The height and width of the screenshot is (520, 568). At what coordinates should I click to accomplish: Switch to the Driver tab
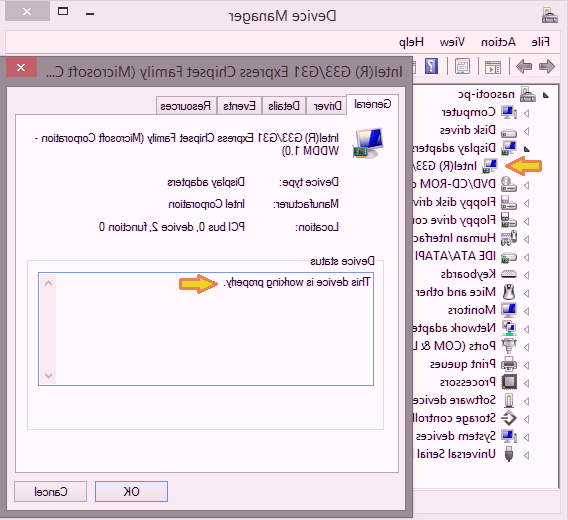click(x=327, y=106)
